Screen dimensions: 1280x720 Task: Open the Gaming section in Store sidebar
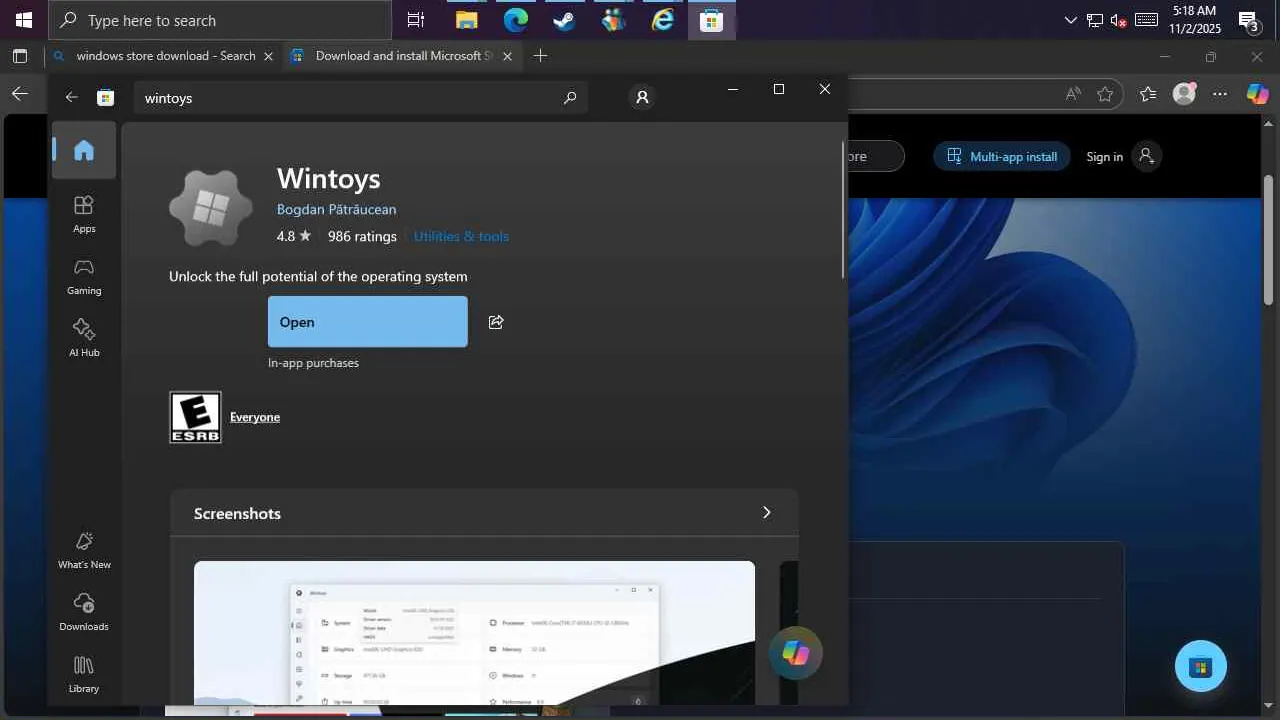84,276
